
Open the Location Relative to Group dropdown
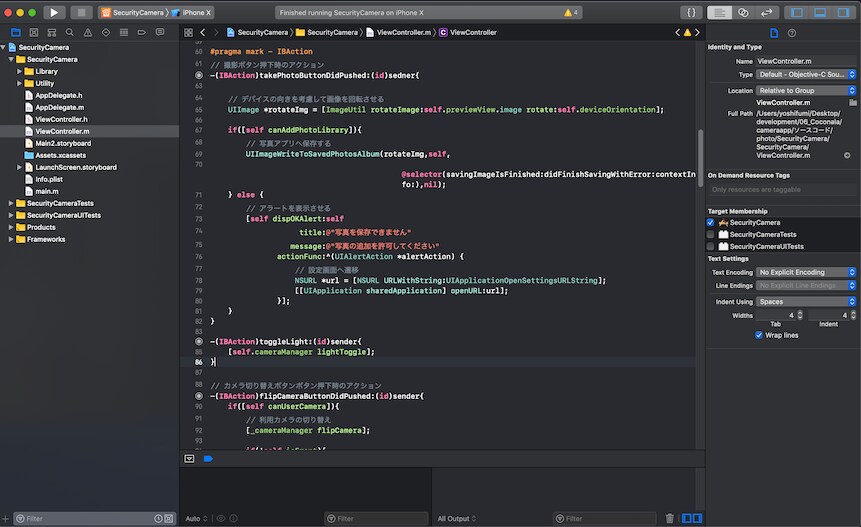coord(806,91)
